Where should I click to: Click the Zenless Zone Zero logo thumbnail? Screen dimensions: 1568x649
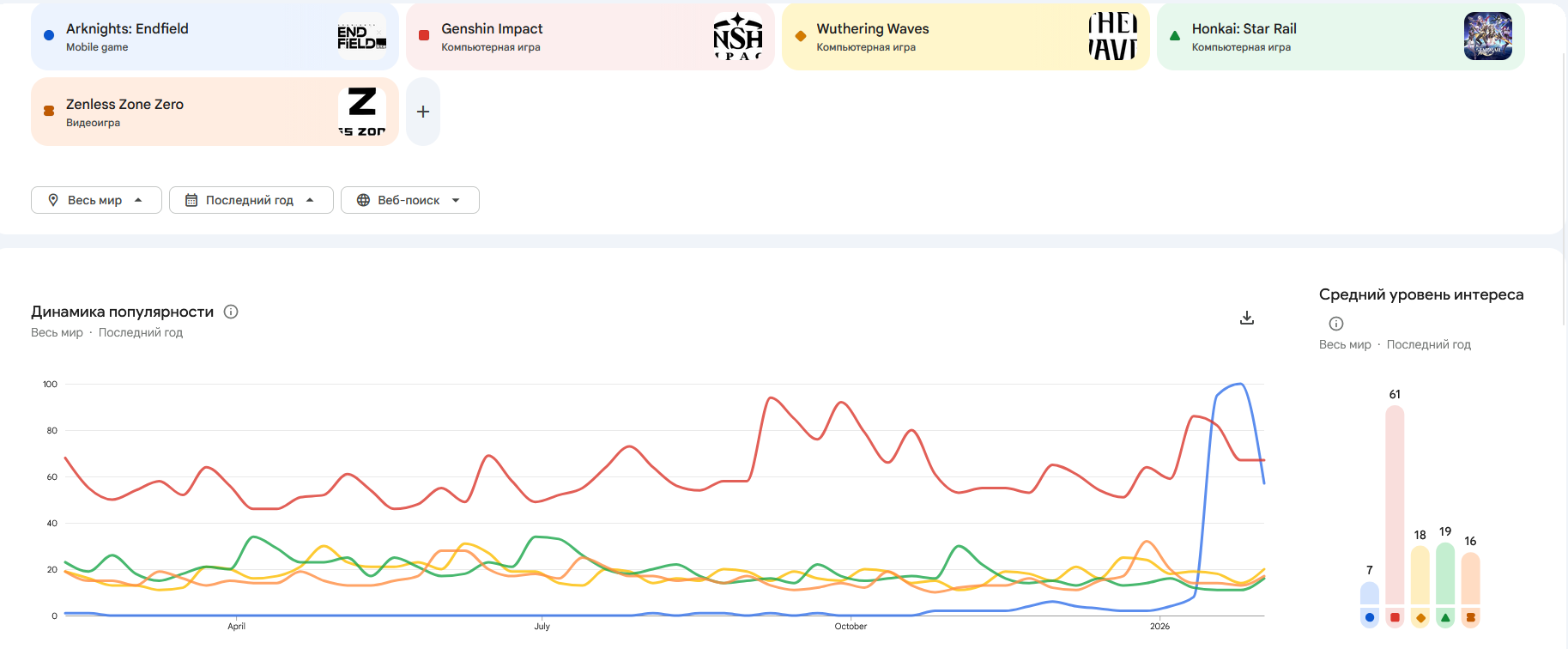click(x=361, y=112)
